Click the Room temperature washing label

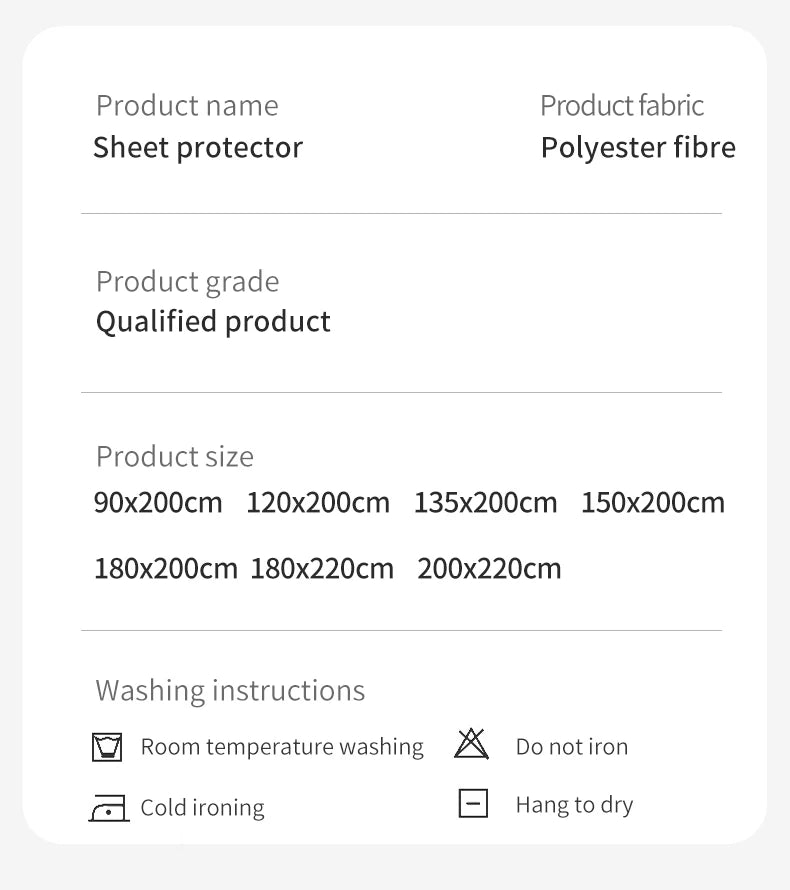282,747
